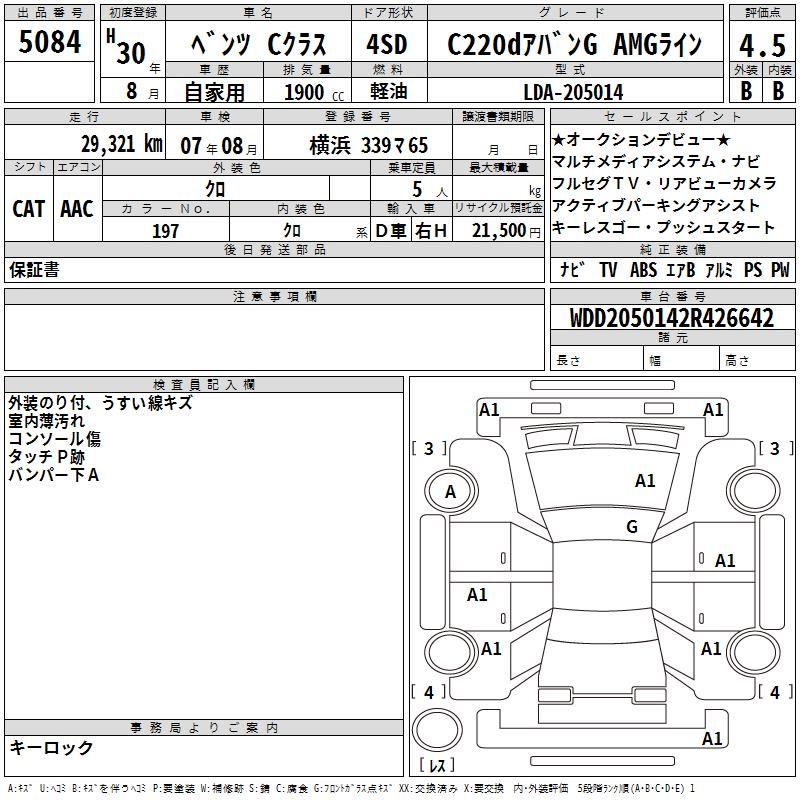Click 保証書 in later-shipped parts
This screenshot has height=800, width=800.
(x=34, y=269)
